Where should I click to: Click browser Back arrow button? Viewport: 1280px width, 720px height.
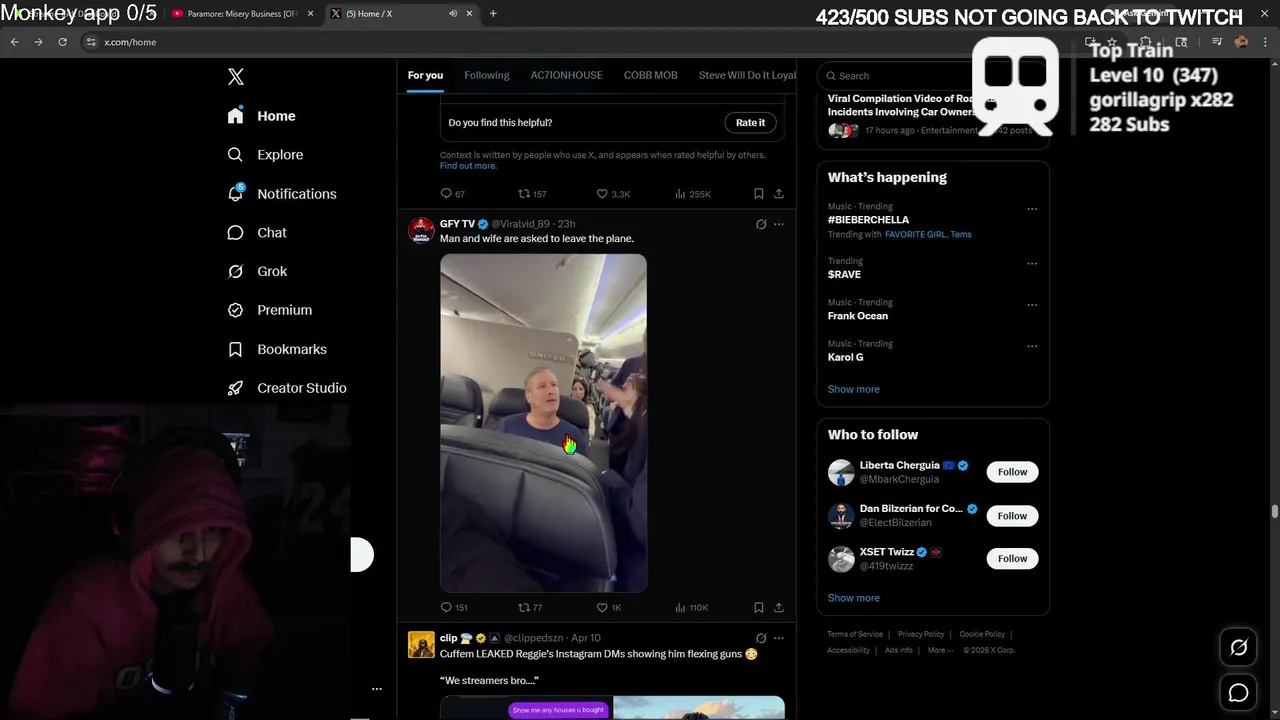tap(14, 42)
